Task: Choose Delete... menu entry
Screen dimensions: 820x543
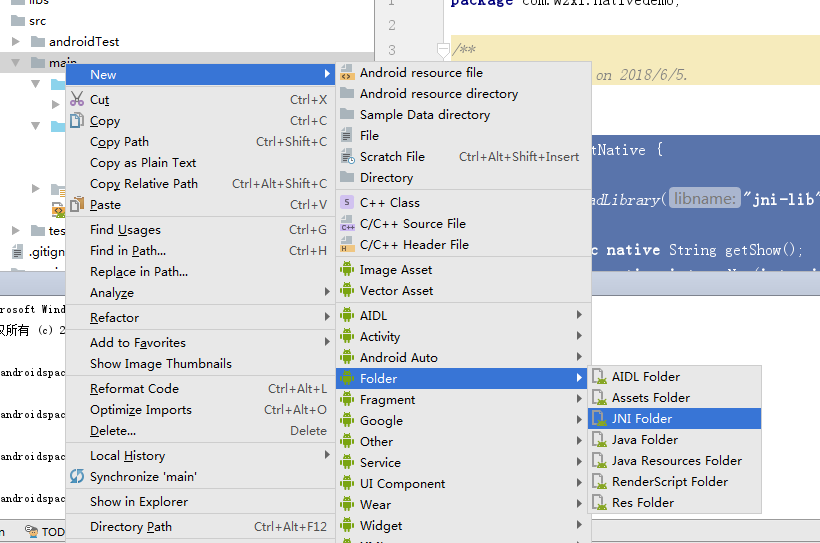Action: (x=200, y=431)
